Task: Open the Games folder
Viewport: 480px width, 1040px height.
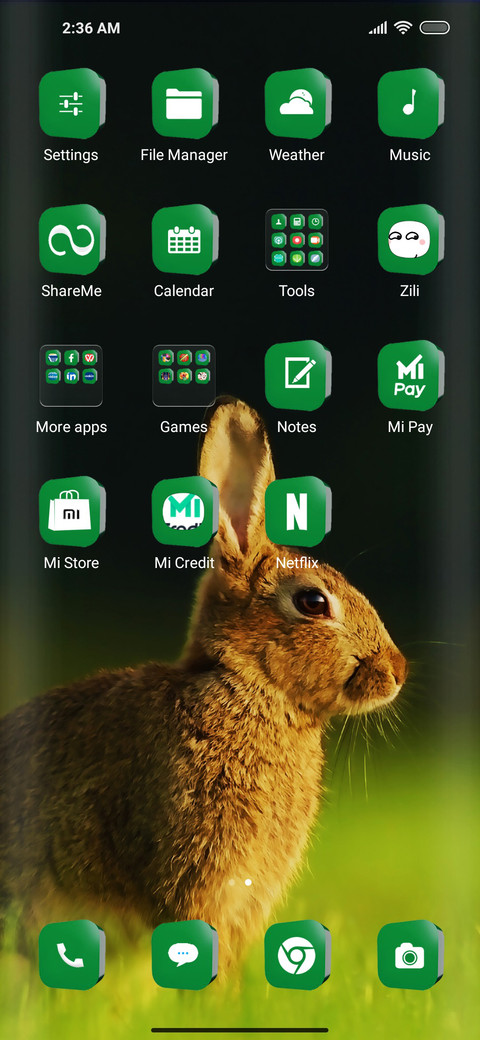Action: point(184,375)
